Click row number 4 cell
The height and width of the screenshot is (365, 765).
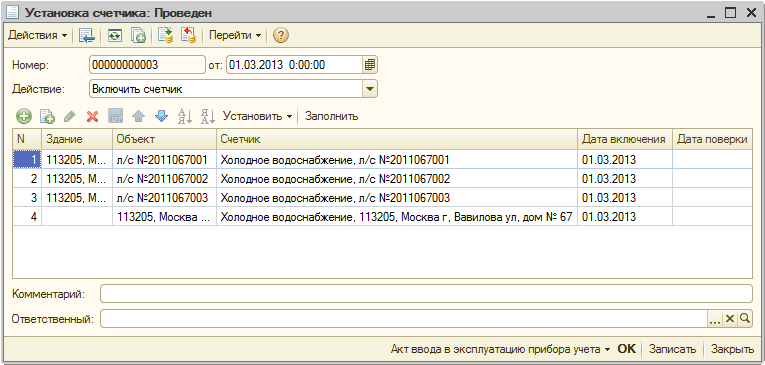[x=27, y=217]
